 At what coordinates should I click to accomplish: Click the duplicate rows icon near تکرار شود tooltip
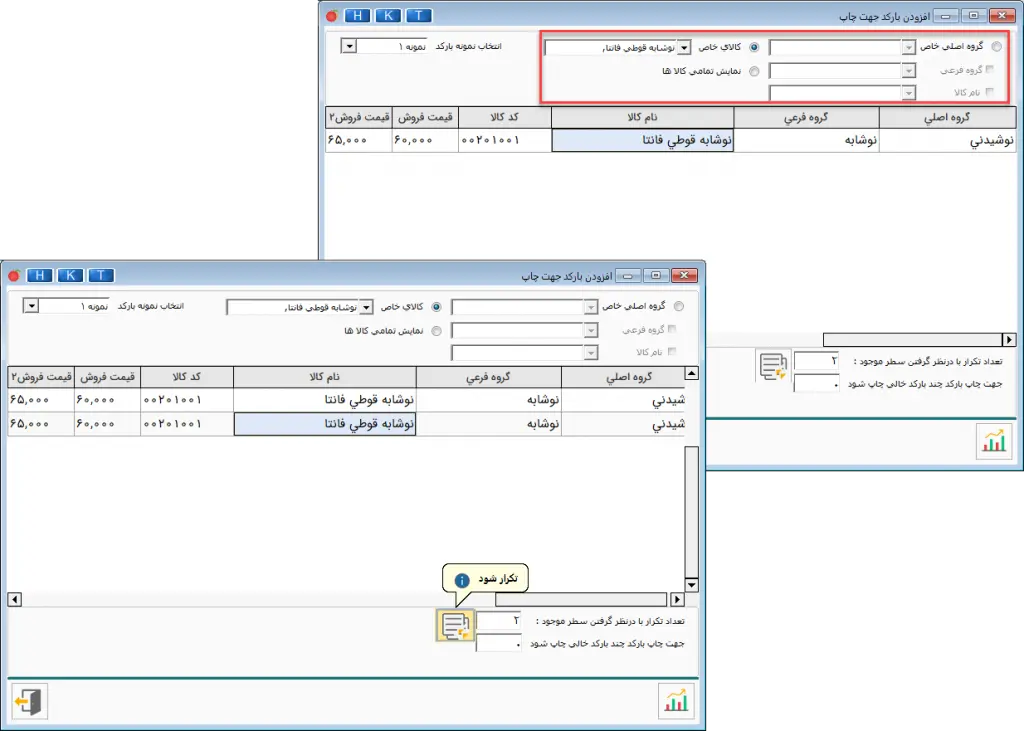point(456,626)
